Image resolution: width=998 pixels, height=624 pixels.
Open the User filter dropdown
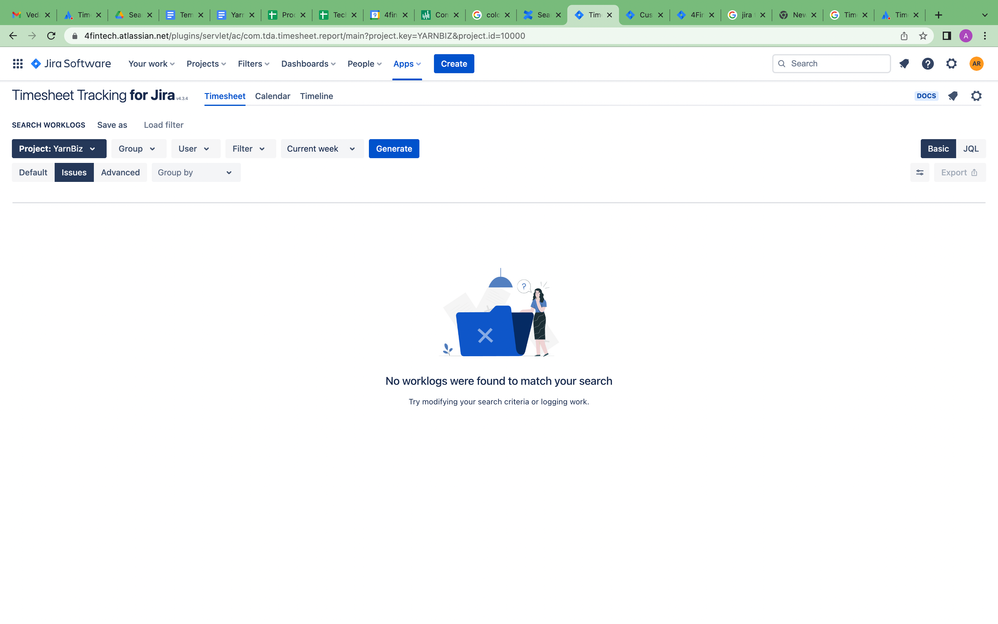[x=195, y=149]
